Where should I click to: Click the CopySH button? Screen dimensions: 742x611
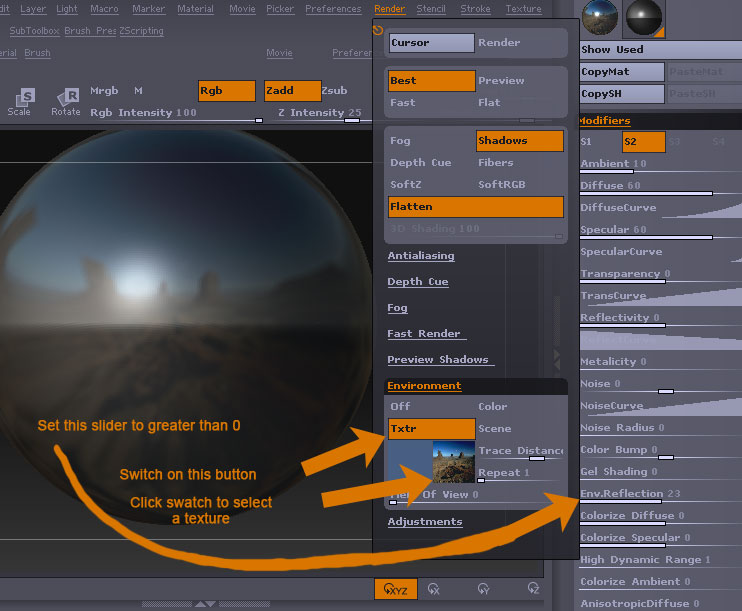[x=622, y=93]
